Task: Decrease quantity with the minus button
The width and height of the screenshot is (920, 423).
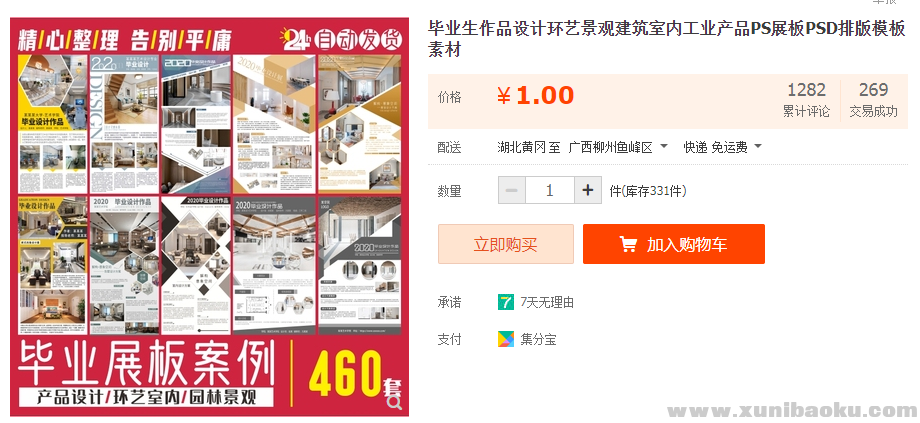Action: tap(512, 191)
